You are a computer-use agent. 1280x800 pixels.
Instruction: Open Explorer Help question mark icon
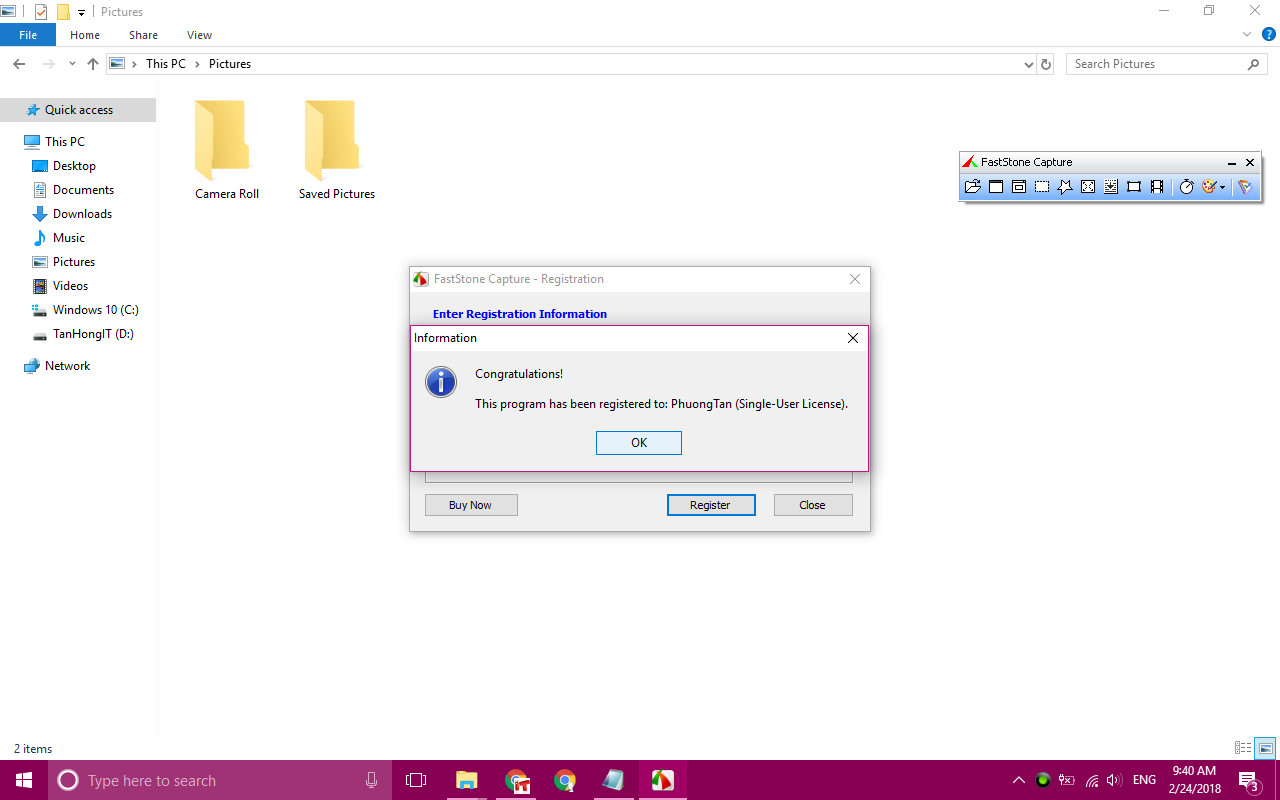tap(1267, 35)
